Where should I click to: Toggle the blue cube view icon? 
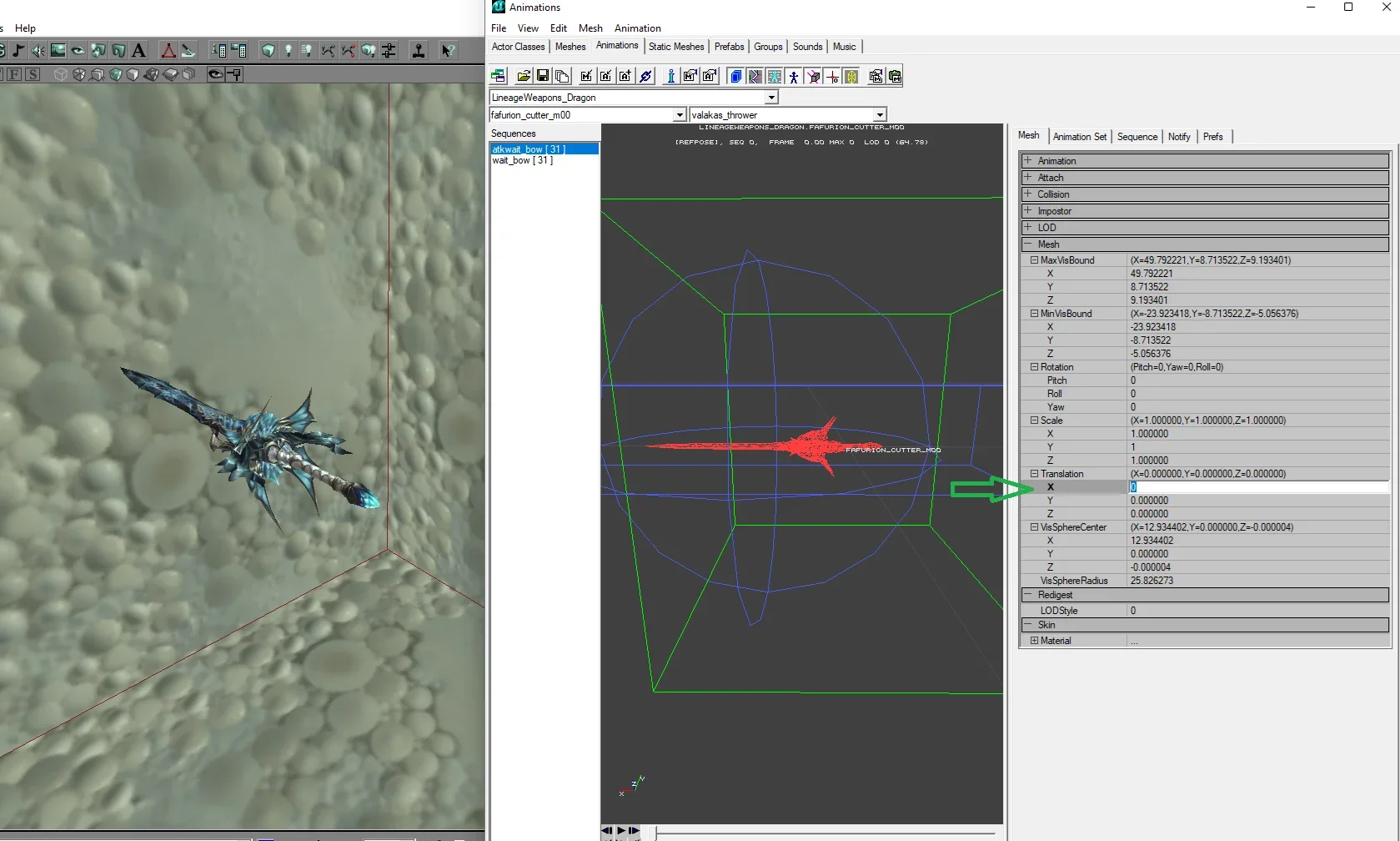point(735,76)
